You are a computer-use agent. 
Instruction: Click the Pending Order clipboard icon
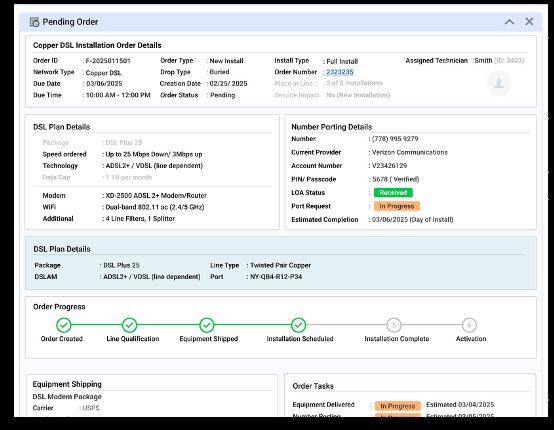pyautogui.click(x=34, y=22)
